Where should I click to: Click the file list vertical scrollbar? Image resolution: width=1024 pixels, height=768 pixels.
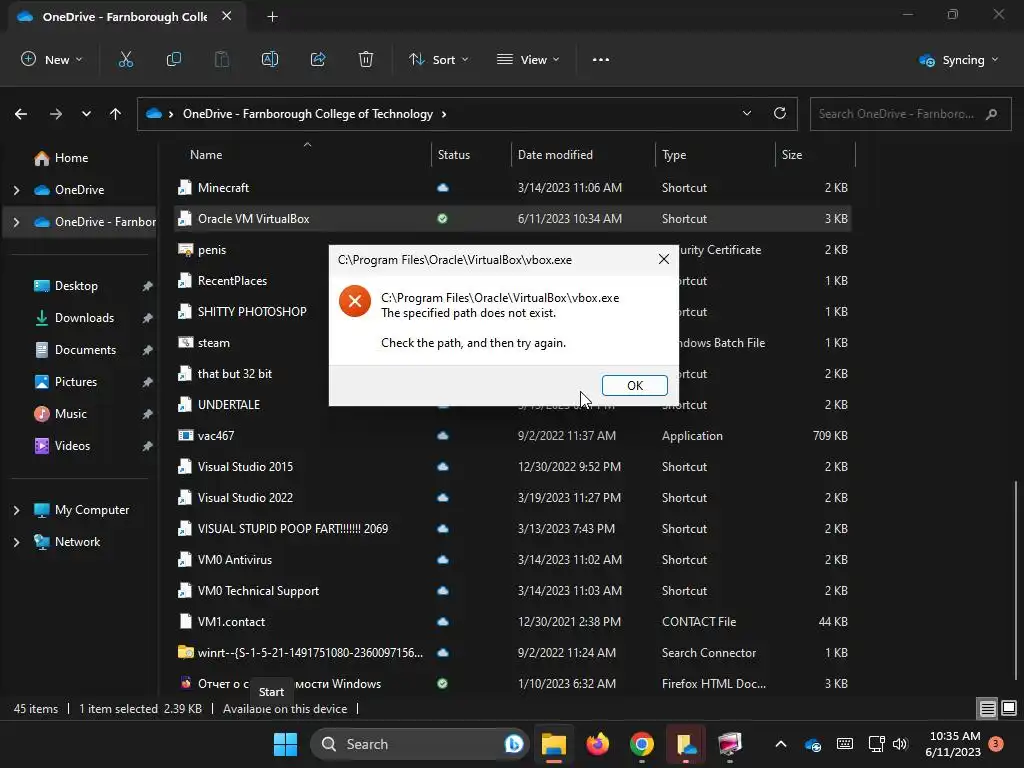(1016, 581)
